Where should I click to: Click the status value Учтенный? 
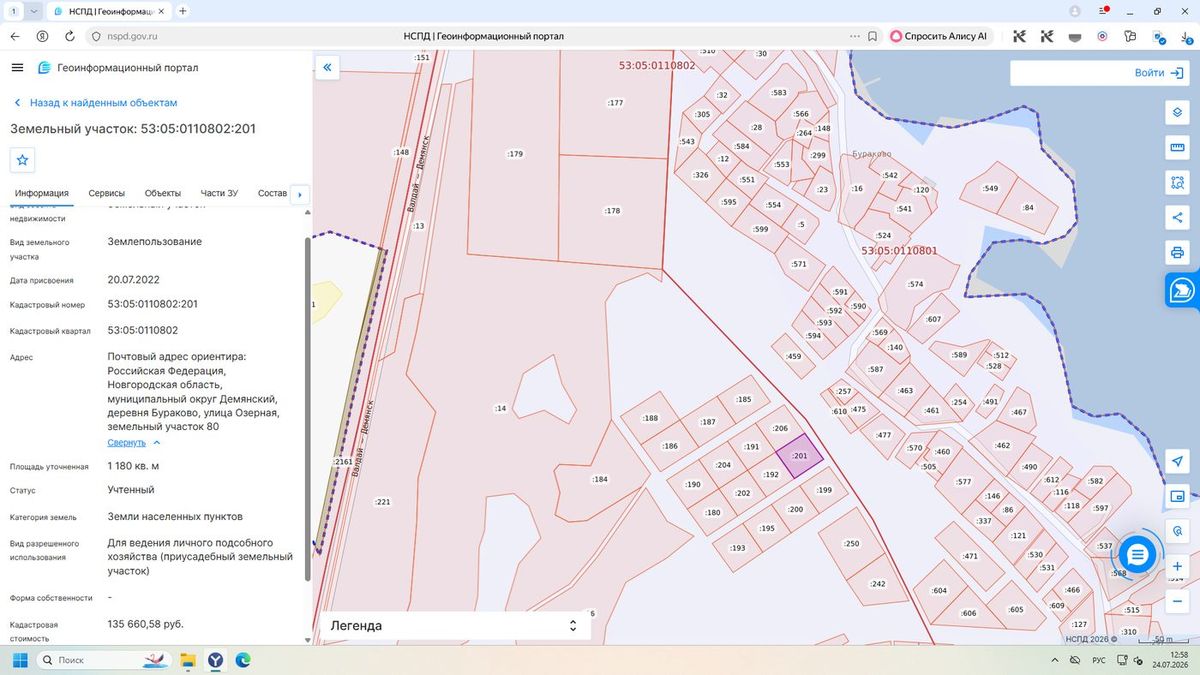point(131,490)
